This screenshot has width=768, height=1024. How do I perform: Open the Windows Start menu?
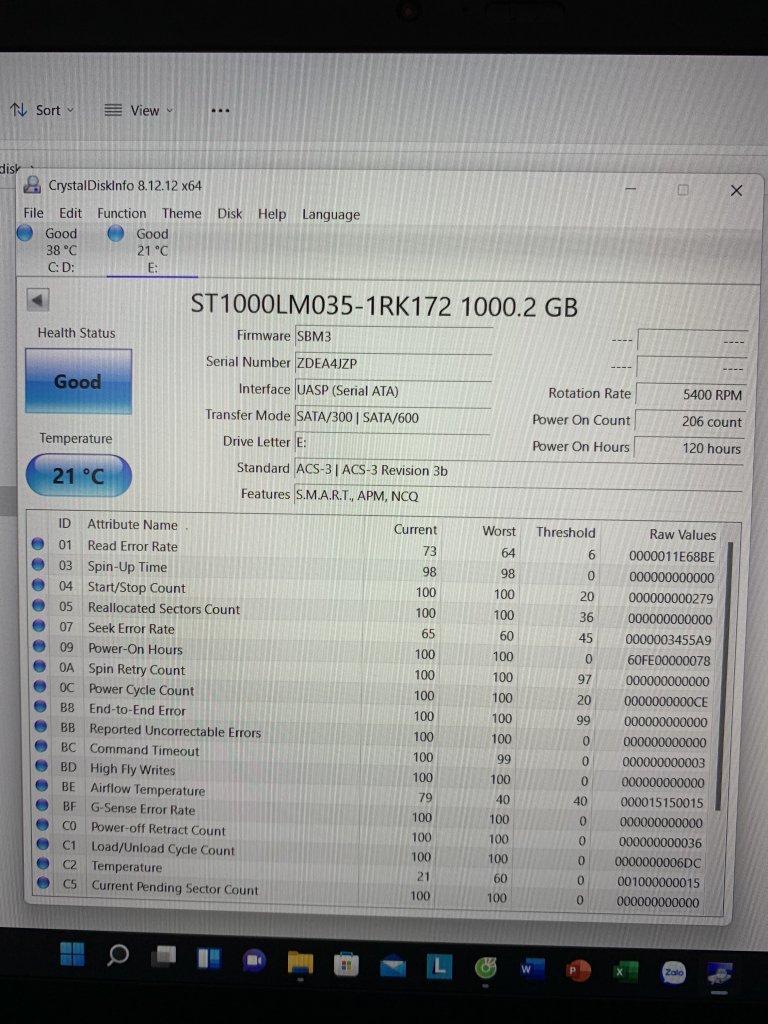72,954
